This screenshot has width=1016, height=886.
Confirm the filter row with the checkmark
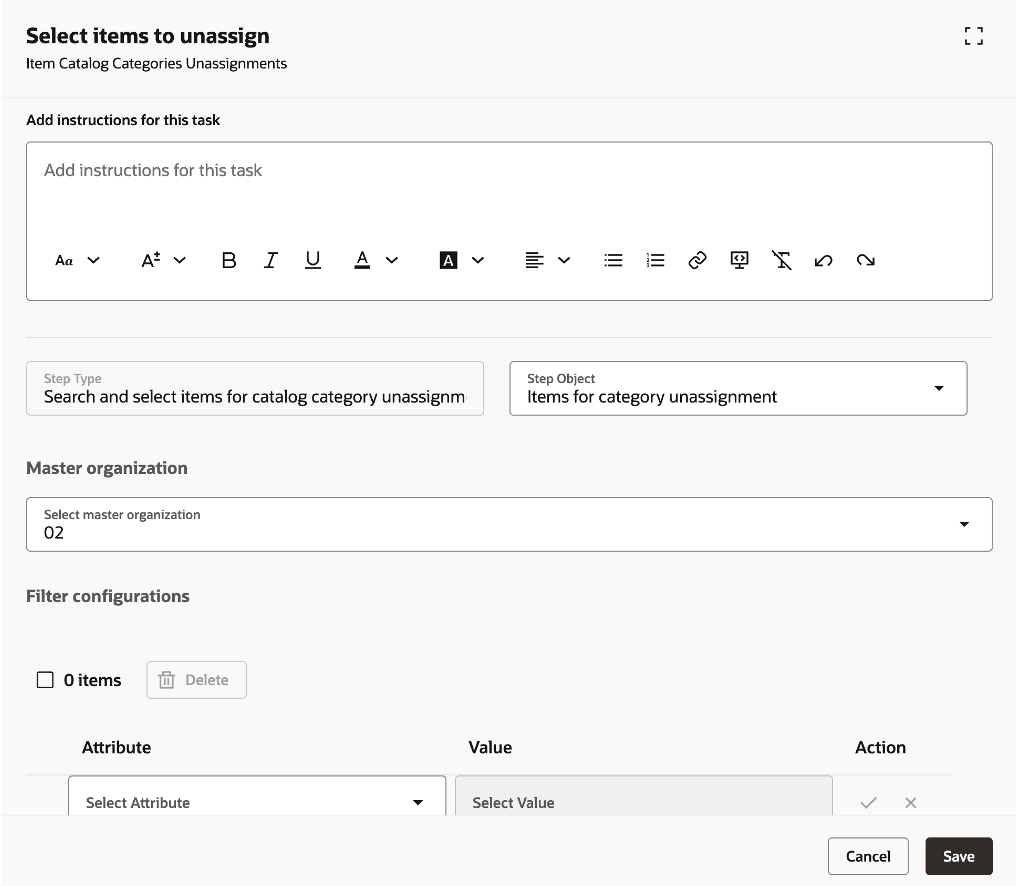(x=868, y=802)
